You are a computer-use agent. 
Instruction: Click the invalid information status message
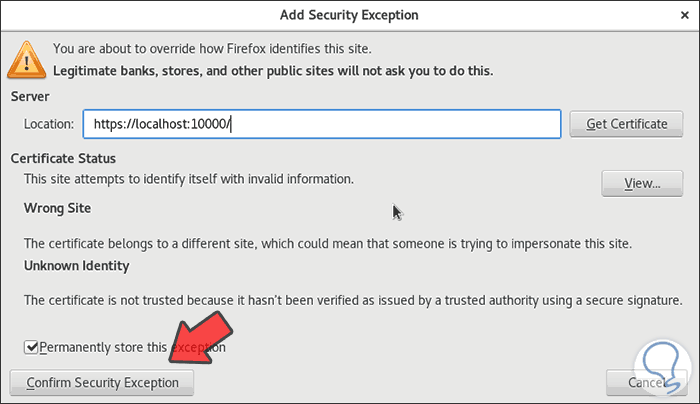189,179
